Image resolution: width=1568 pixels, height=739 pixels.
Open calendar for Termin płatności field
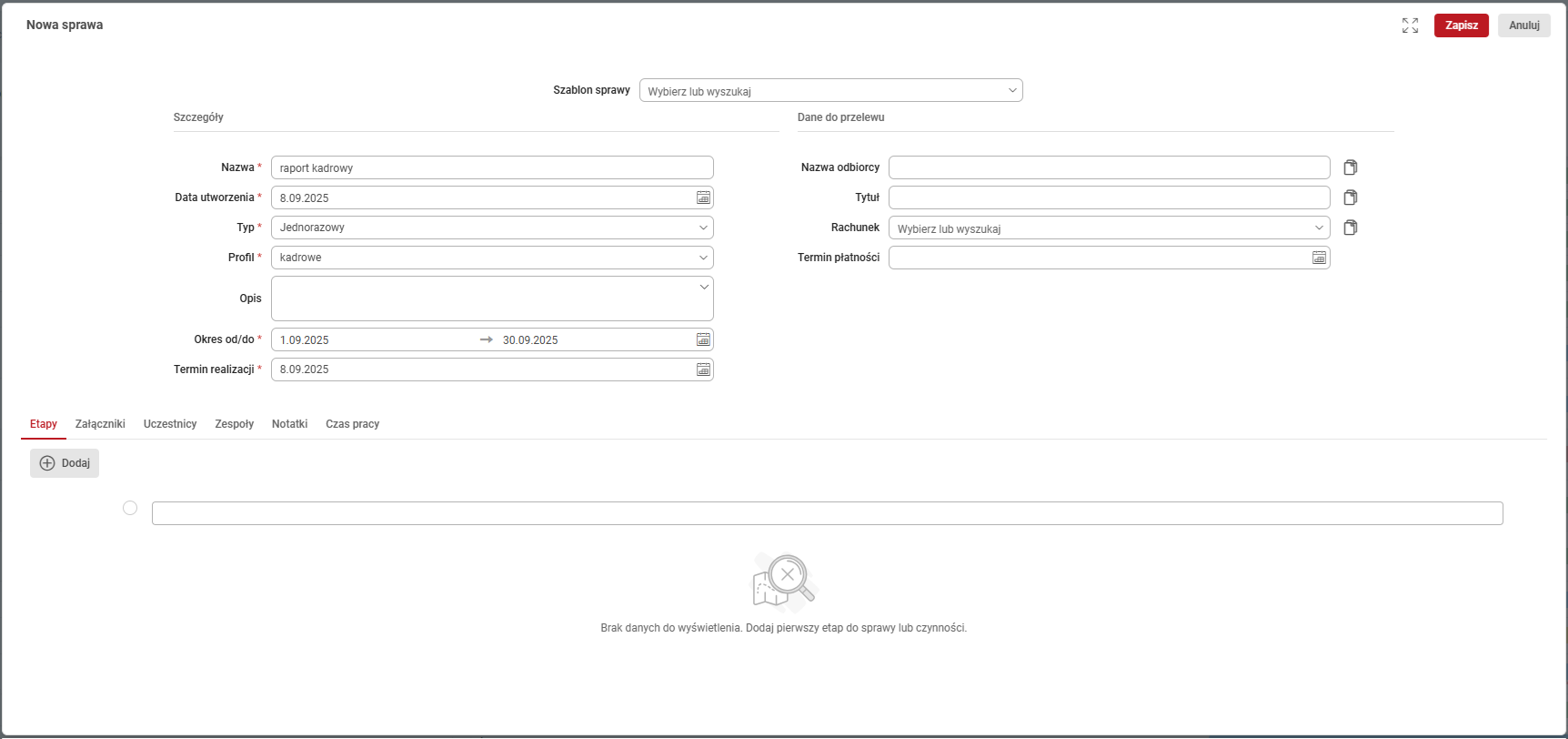(x=1319, y=258)
